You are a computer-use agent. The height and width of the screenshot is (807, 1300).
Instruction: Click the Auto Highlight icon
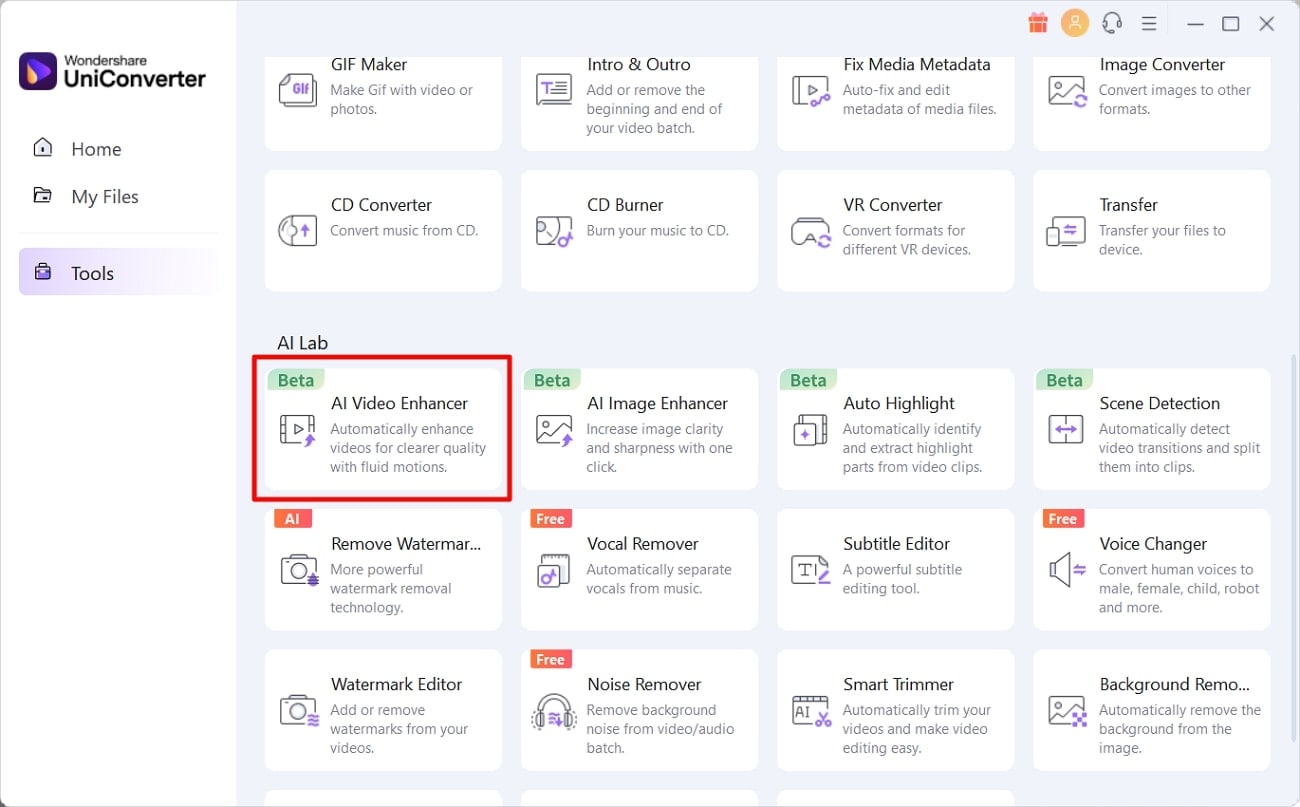pos(810,430)
